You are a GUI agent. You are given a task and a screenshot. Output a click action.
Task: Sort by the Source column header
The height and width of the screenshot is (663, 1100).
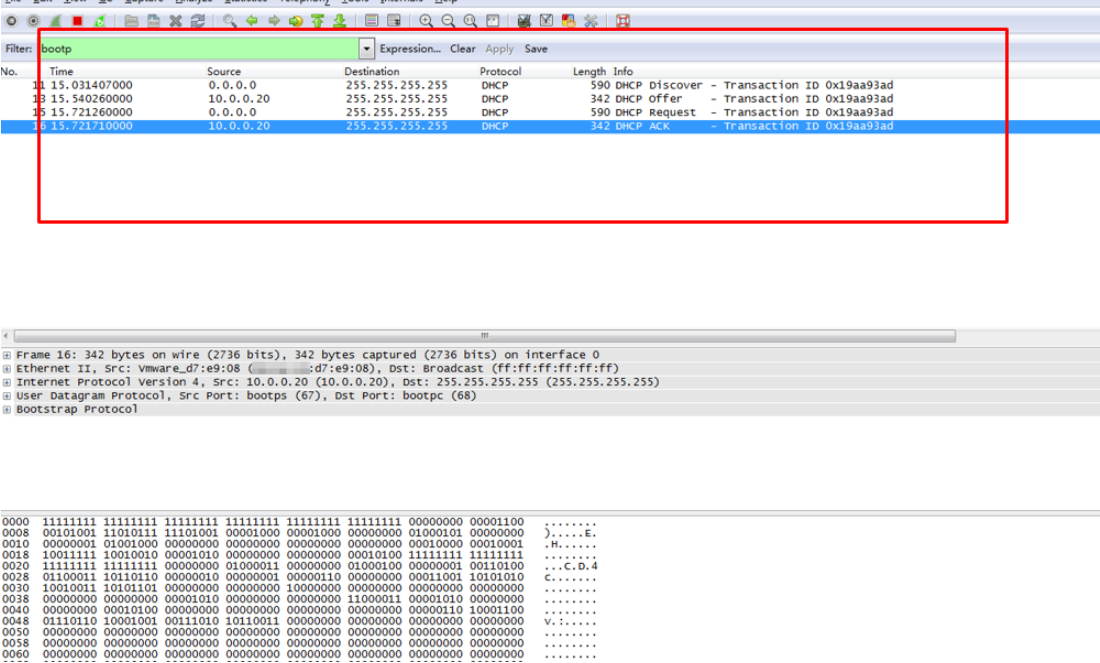pos(224,72)
